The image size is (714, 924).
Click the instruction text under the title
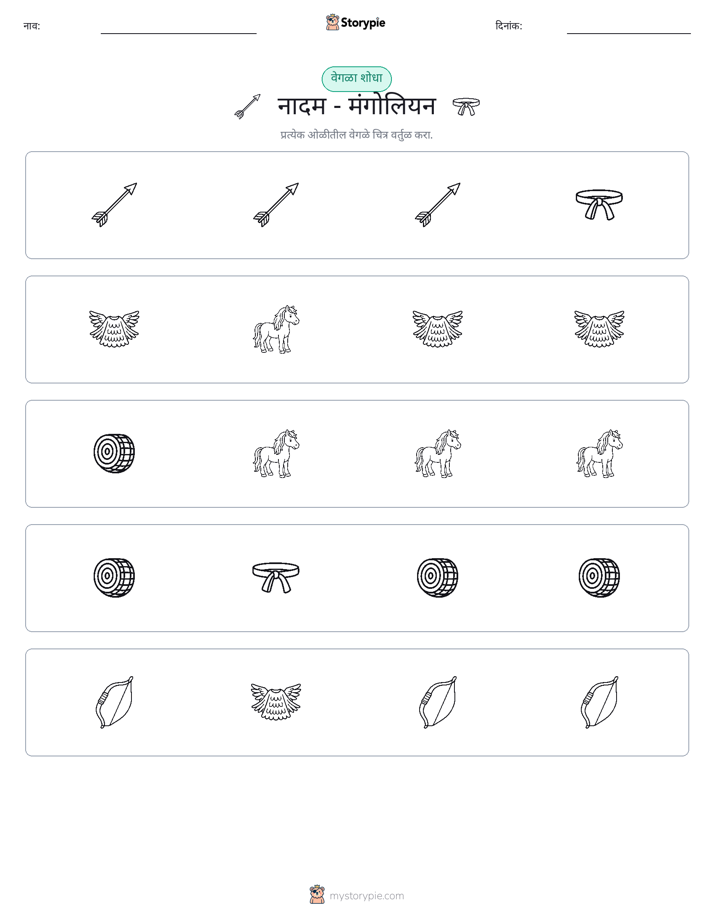point(356,135)
